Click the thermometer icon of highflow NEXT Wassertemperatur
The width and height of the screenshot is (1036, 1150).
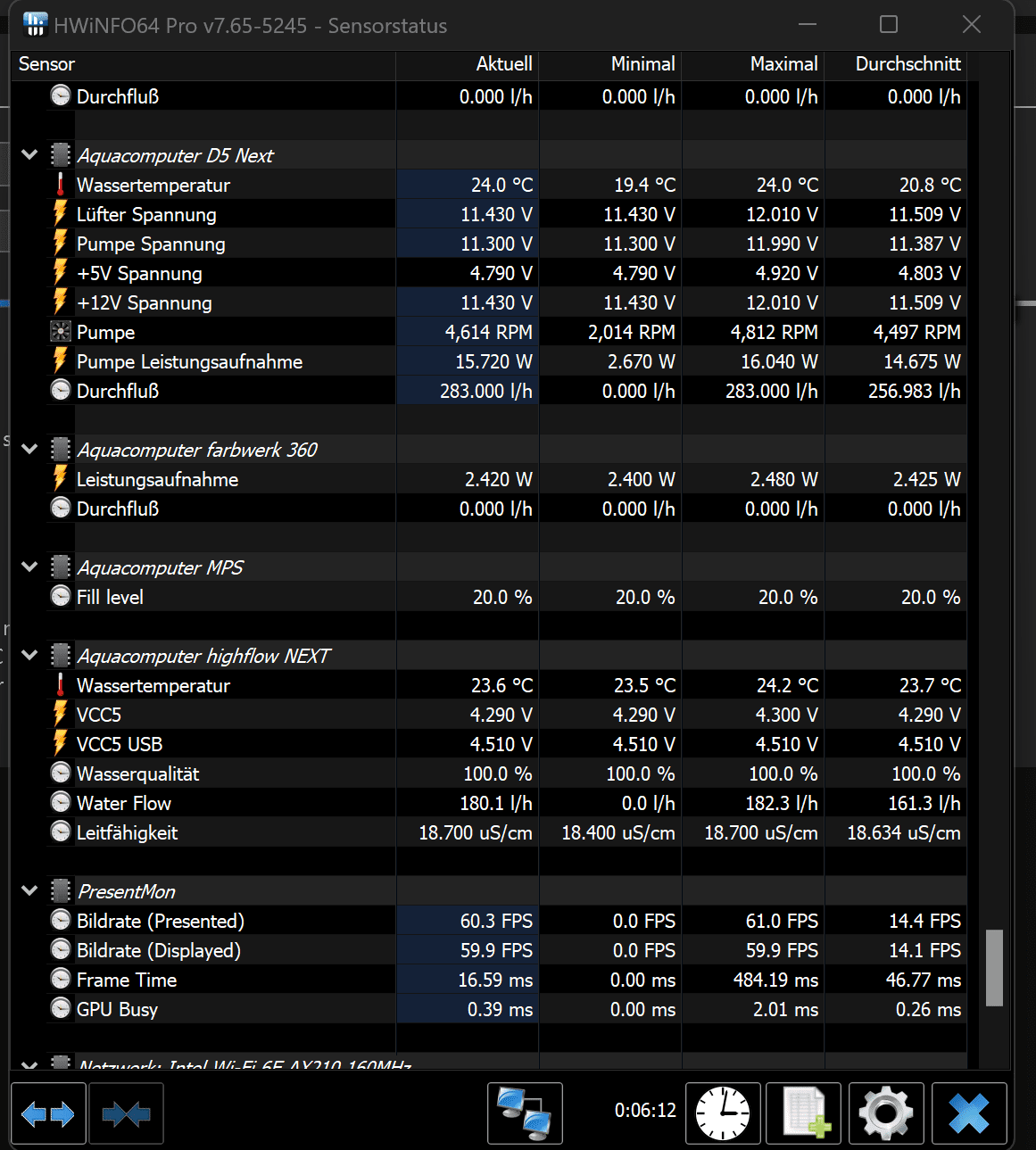[60, 685]
